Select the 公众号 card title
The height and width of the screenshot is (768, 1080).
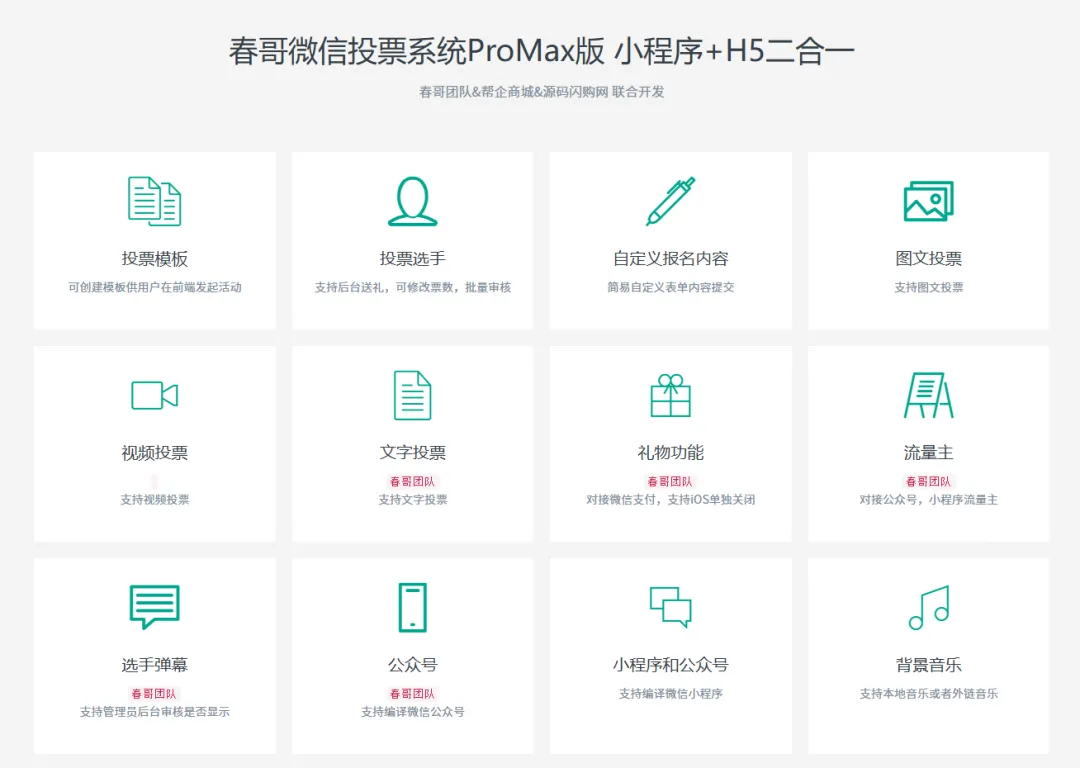coord(413,665)
